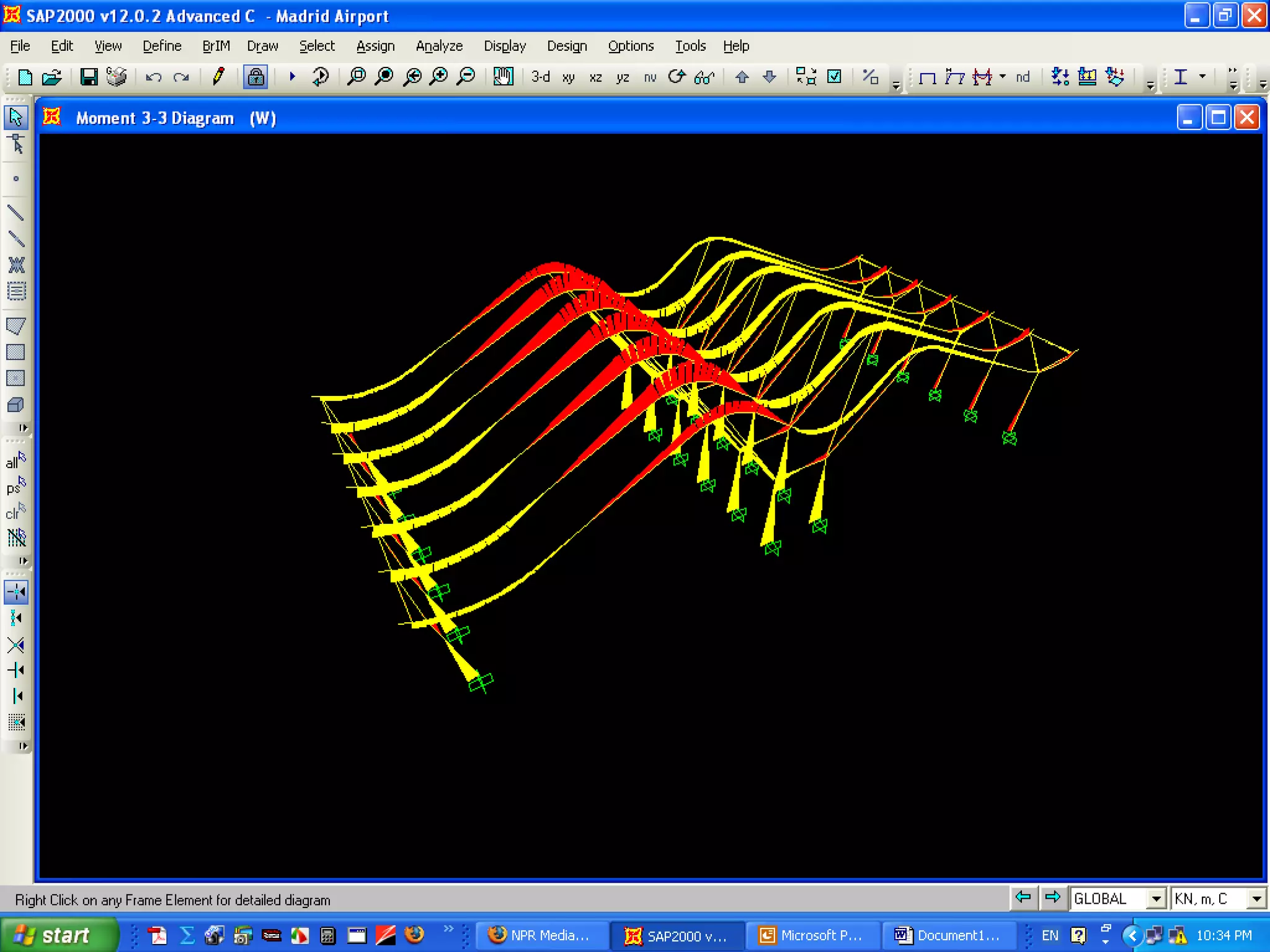
Task: Select the Pan hand tool
Action: [x=503, y=77]
